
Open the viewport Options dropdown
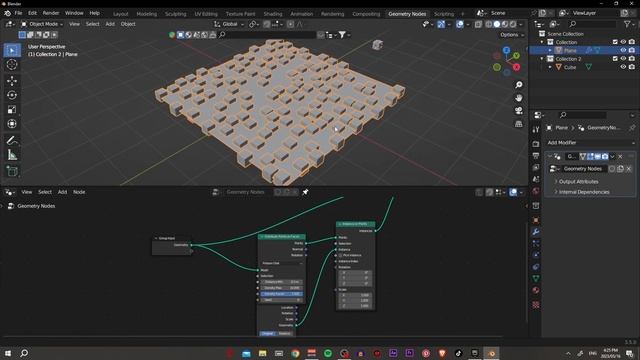[x=512, y=35]
